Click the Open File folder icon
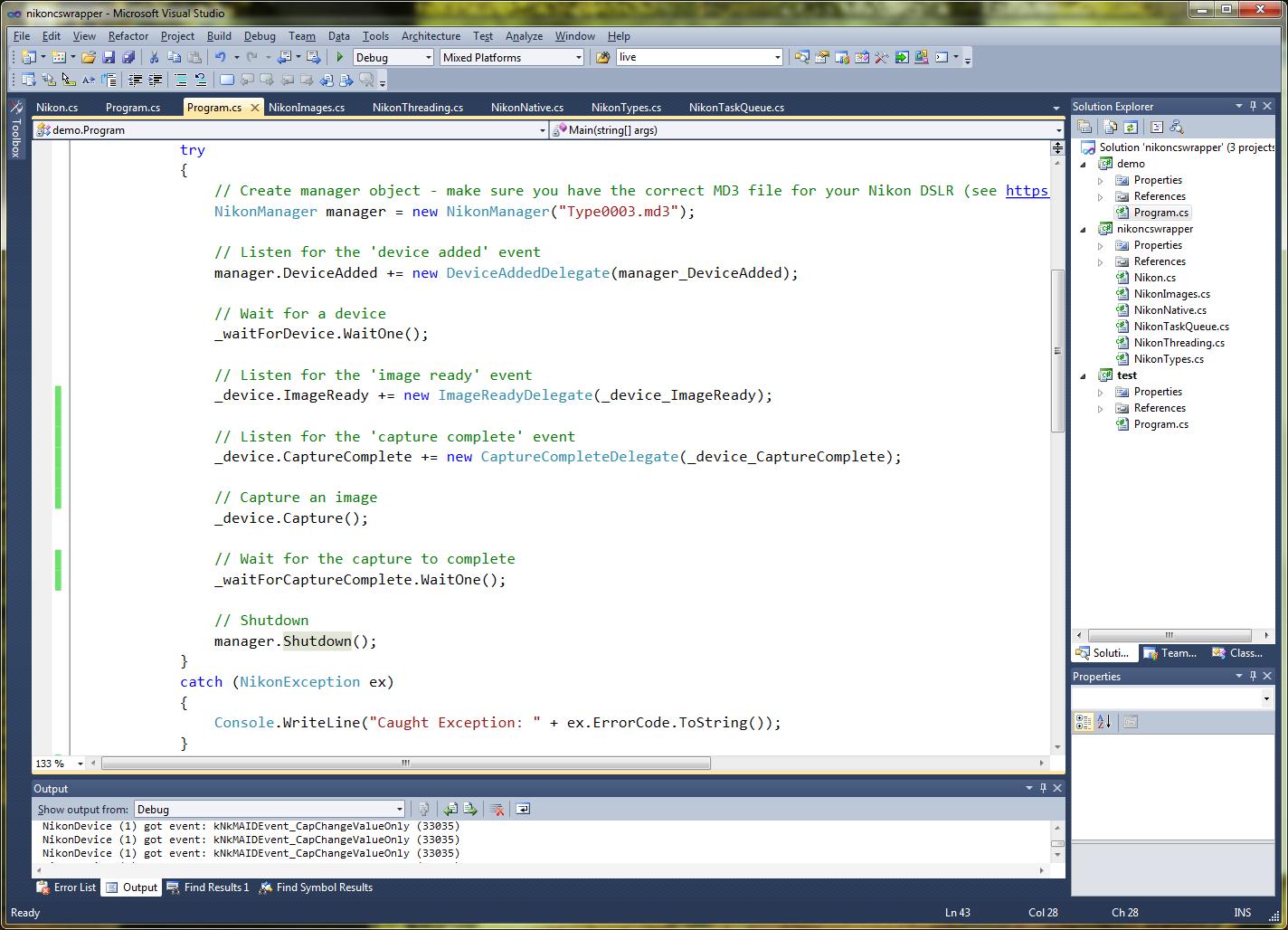Viewport: 1288px width, 930px height. [88, 57]
